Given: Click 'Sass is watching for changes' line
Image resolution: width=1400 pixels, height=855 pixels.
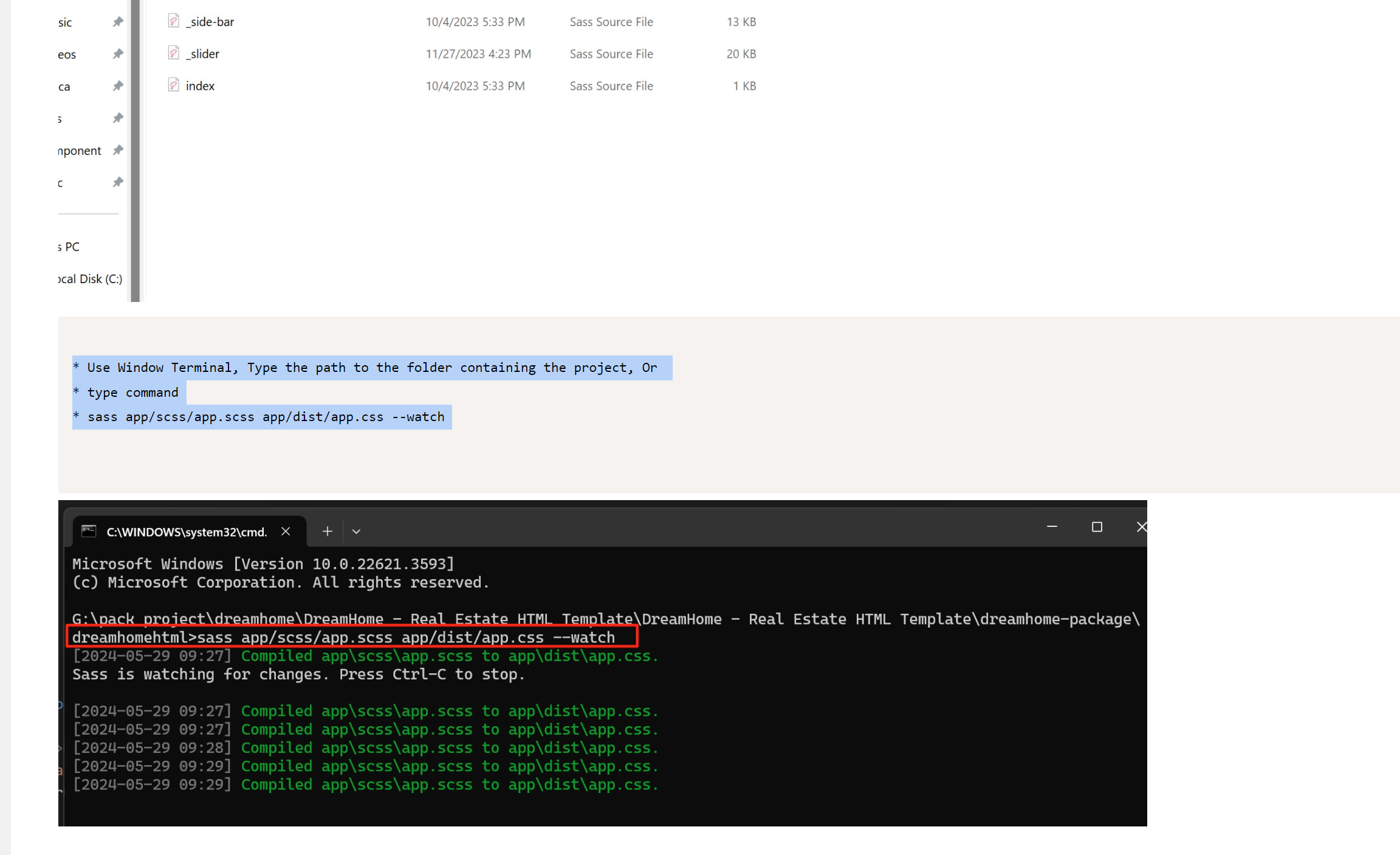Looking at the screenshot, I should pos(298,675).
